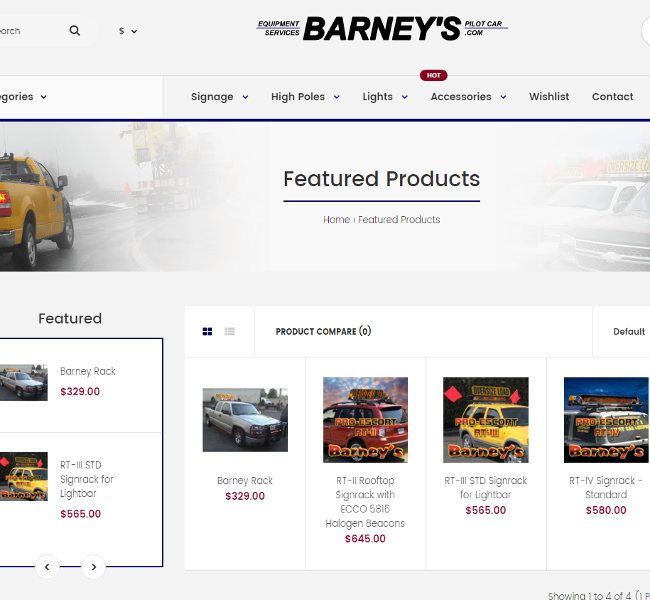Click Barney's Pilot Car logo
The height and width of the screenshot is (600, 650).
[x=382, y=29]
